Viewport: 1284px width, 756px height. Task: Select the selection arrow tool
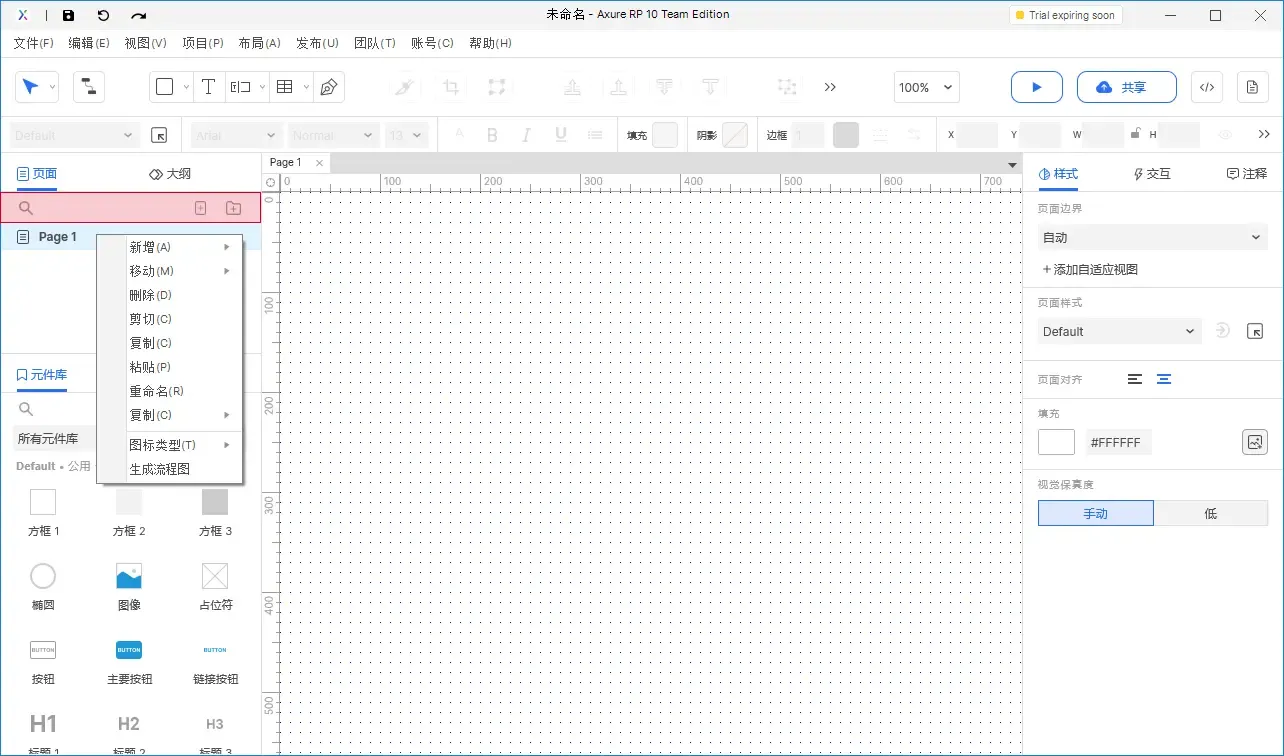[31, 87]
